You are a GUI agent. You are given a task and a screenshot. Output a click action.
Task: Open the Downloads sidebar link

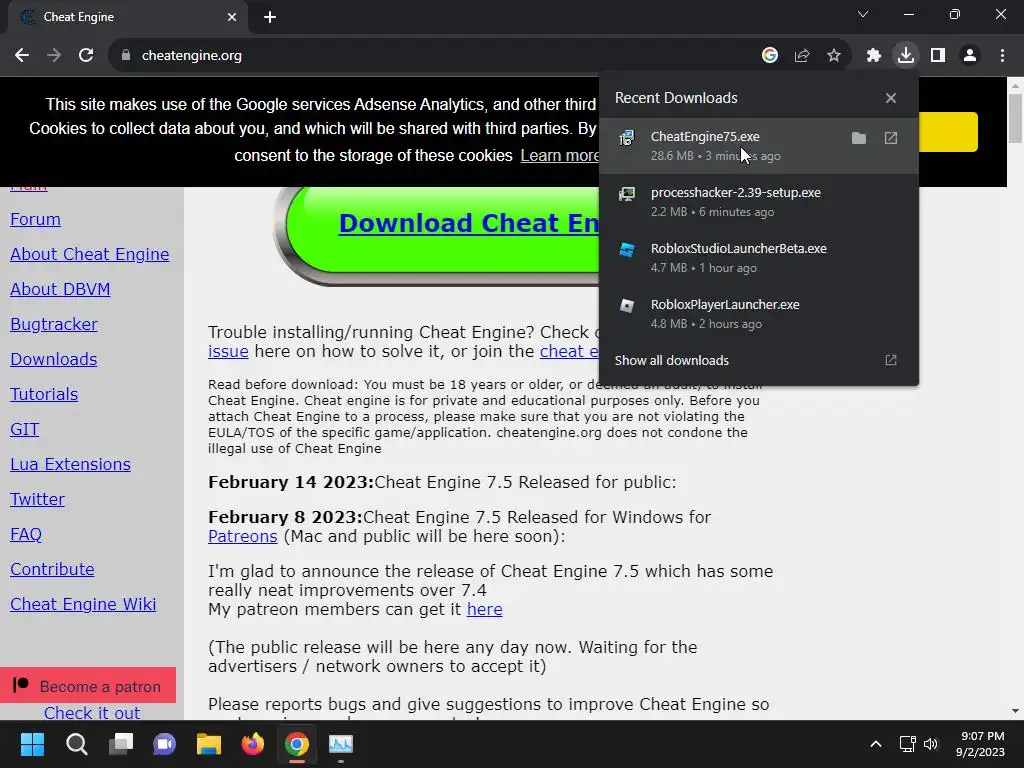point(54,359)
